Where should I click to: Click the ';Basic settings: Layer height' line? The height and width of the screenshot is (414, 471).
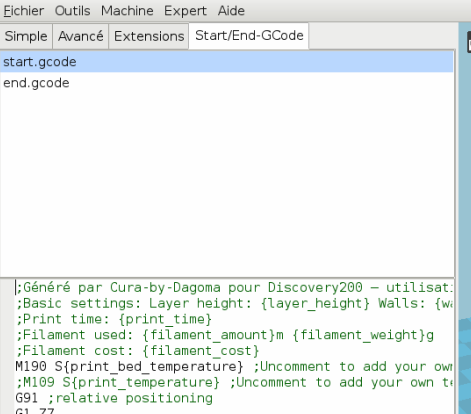[x=234, y=303]
